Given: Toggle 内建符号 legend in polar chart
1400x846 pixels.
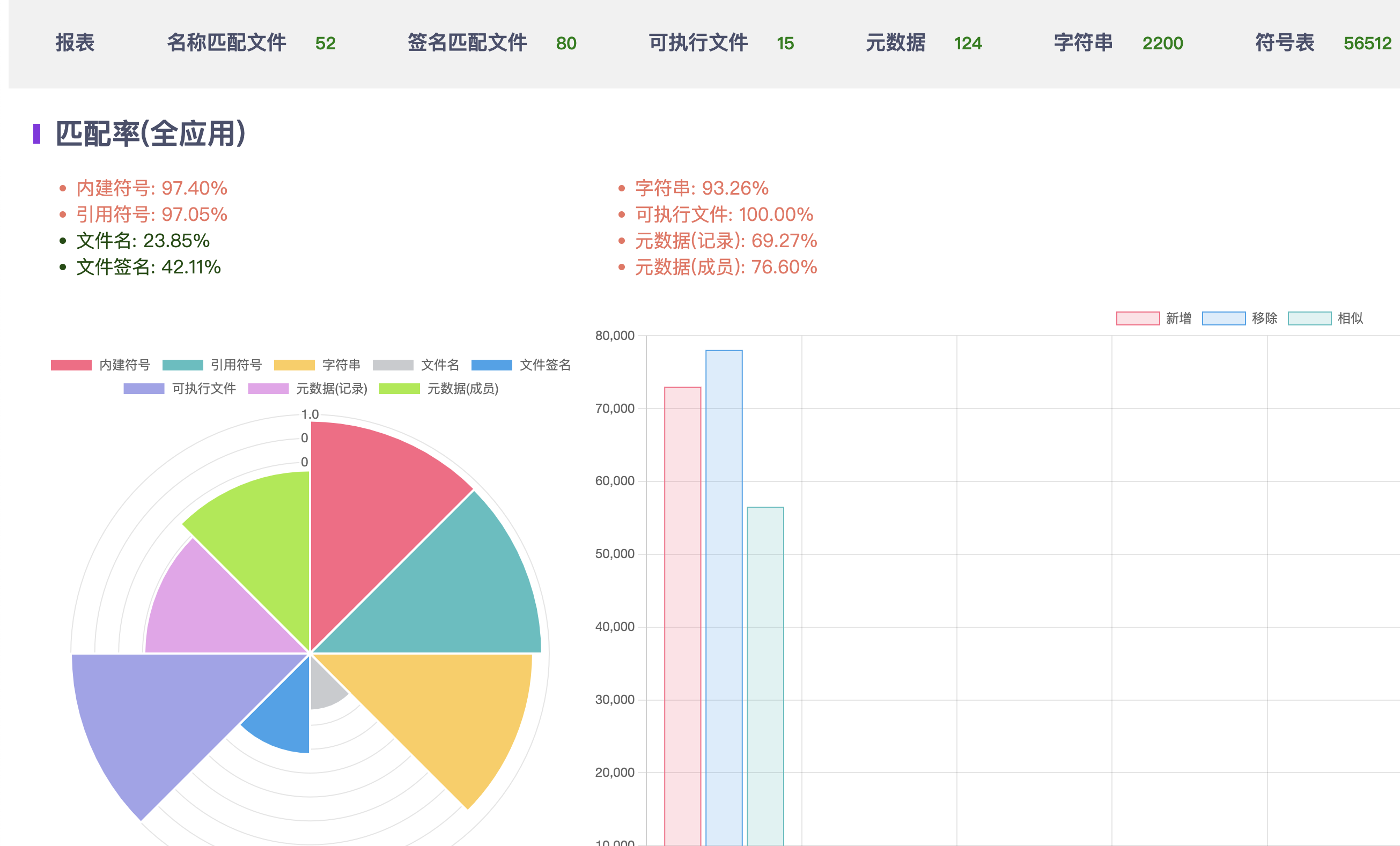Looking at the screenshot, I should click(x=100, y=365).
